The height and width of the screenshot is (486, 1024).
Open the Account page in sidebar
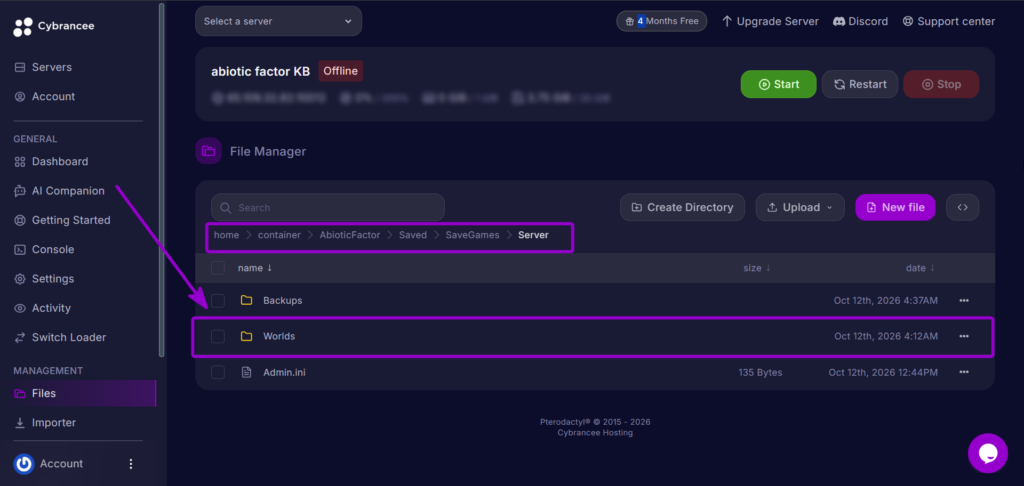pos(53,97)
